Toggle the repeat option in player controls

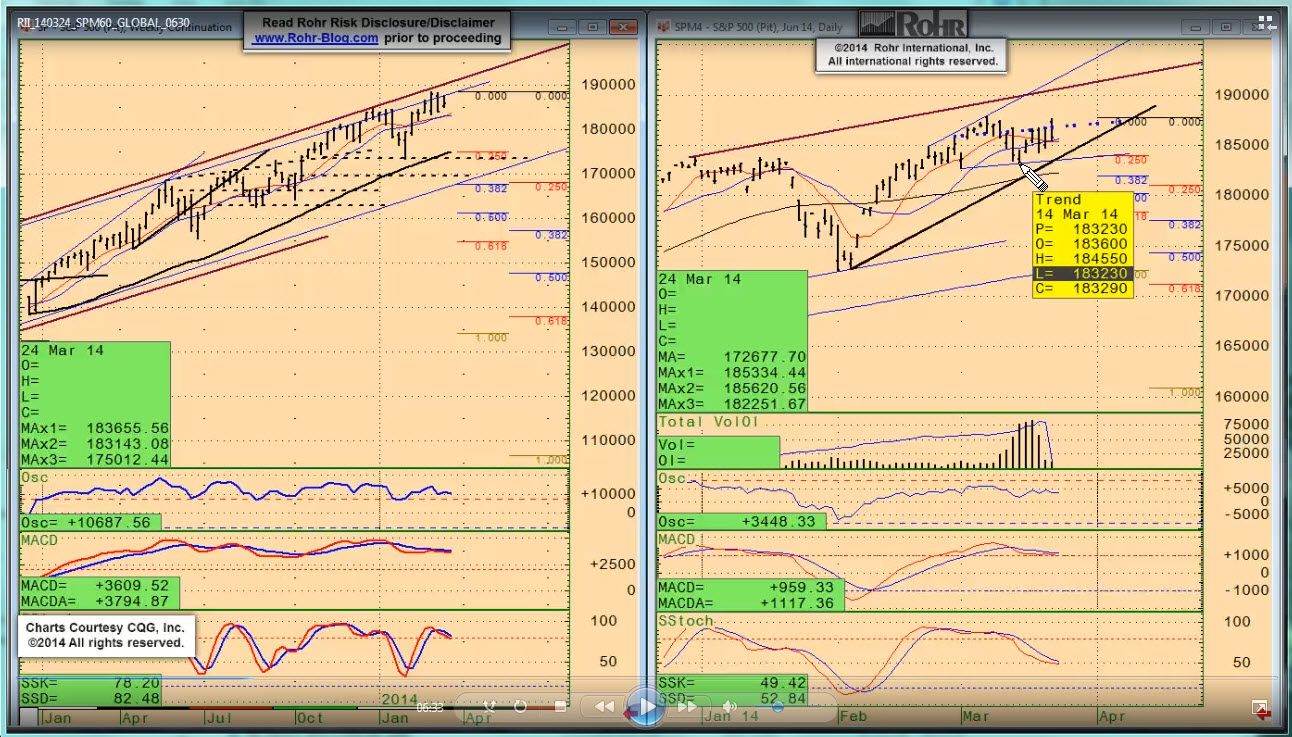(520, 707)
